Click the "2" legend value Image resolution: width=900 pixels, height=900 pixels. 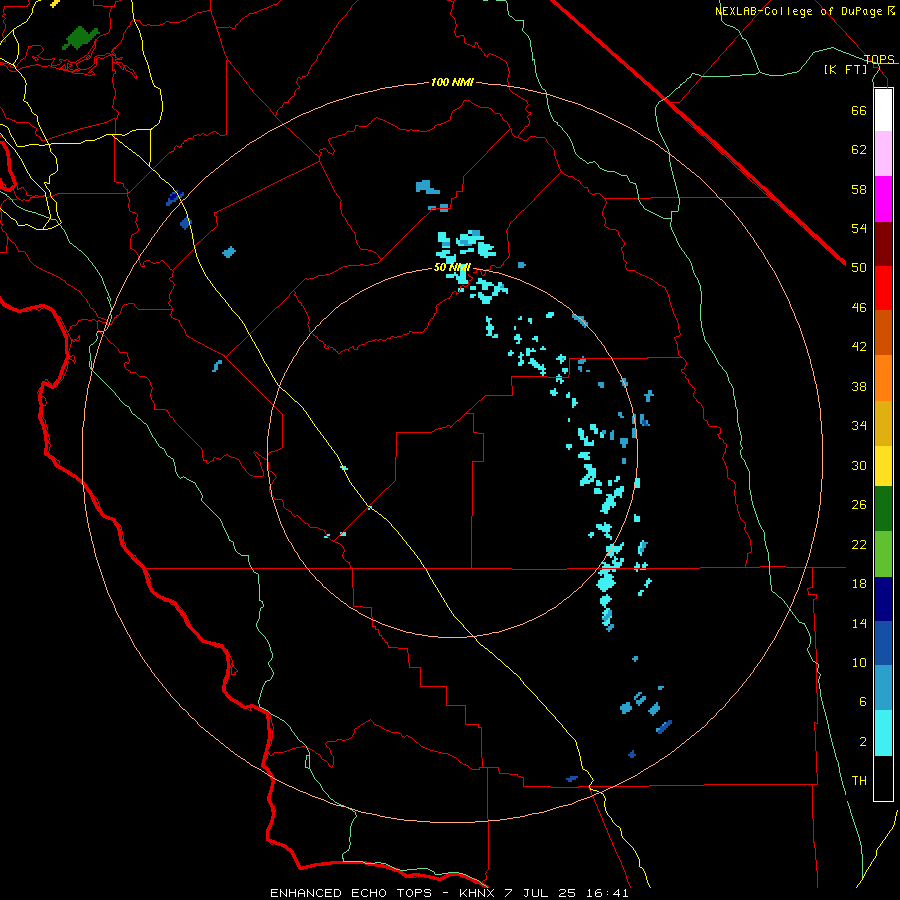[x=863, y=742]
